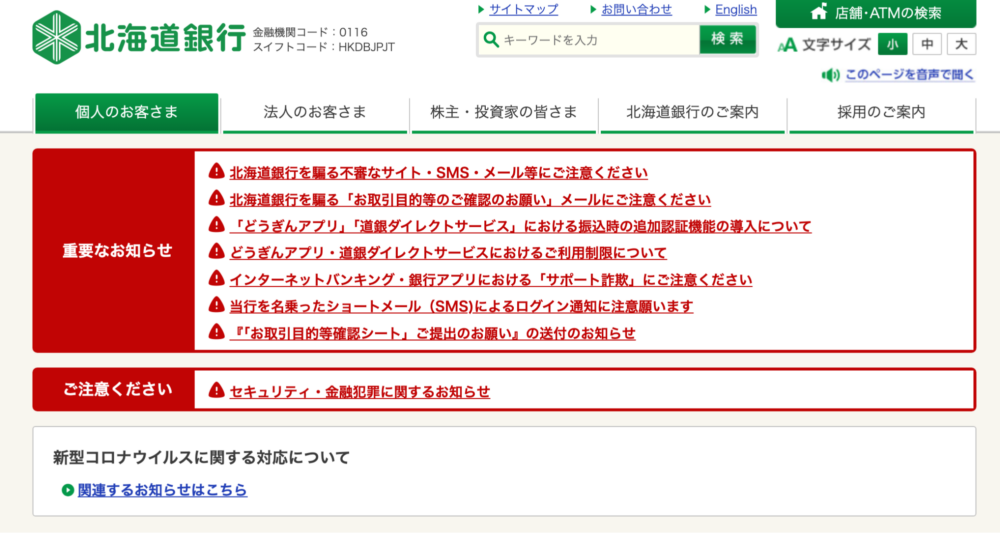The image size is (1000, 533).
Task: Click warning icon beside お取引目的等のご確認のお願い mail notice
Action: 216,198
